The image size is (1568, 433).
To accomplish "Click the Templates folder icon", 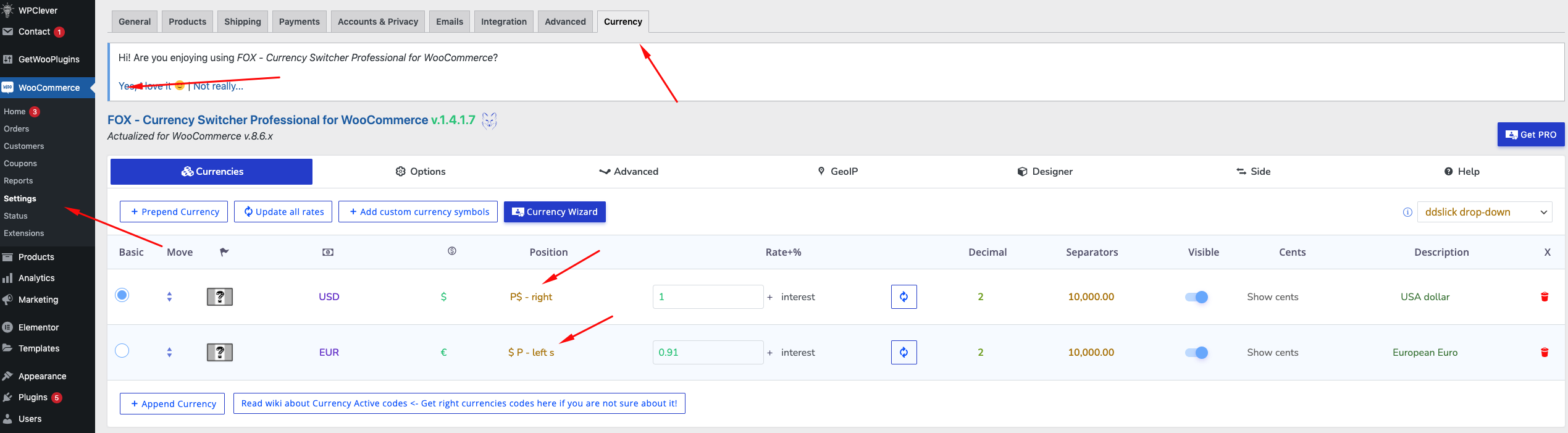I will (x=7, y=348).
